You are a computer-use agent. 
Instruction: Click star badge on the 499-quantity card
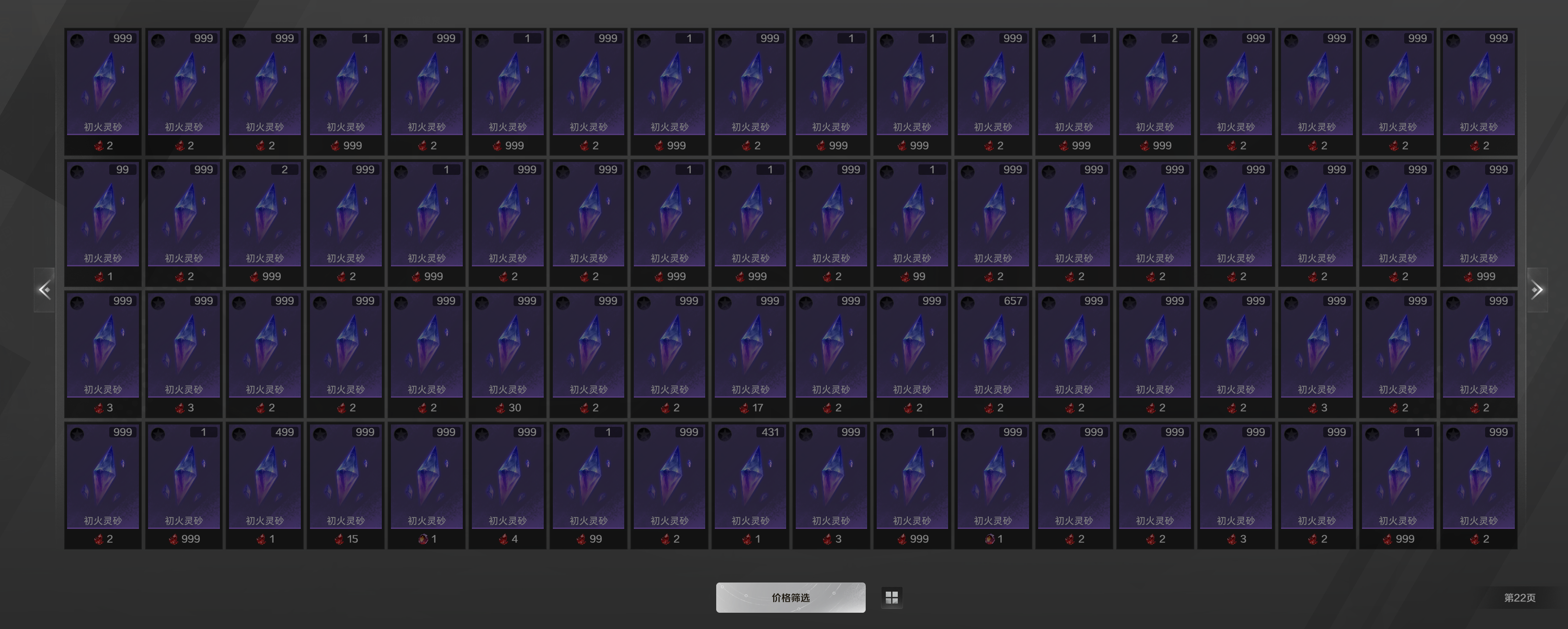coord(239,434)
